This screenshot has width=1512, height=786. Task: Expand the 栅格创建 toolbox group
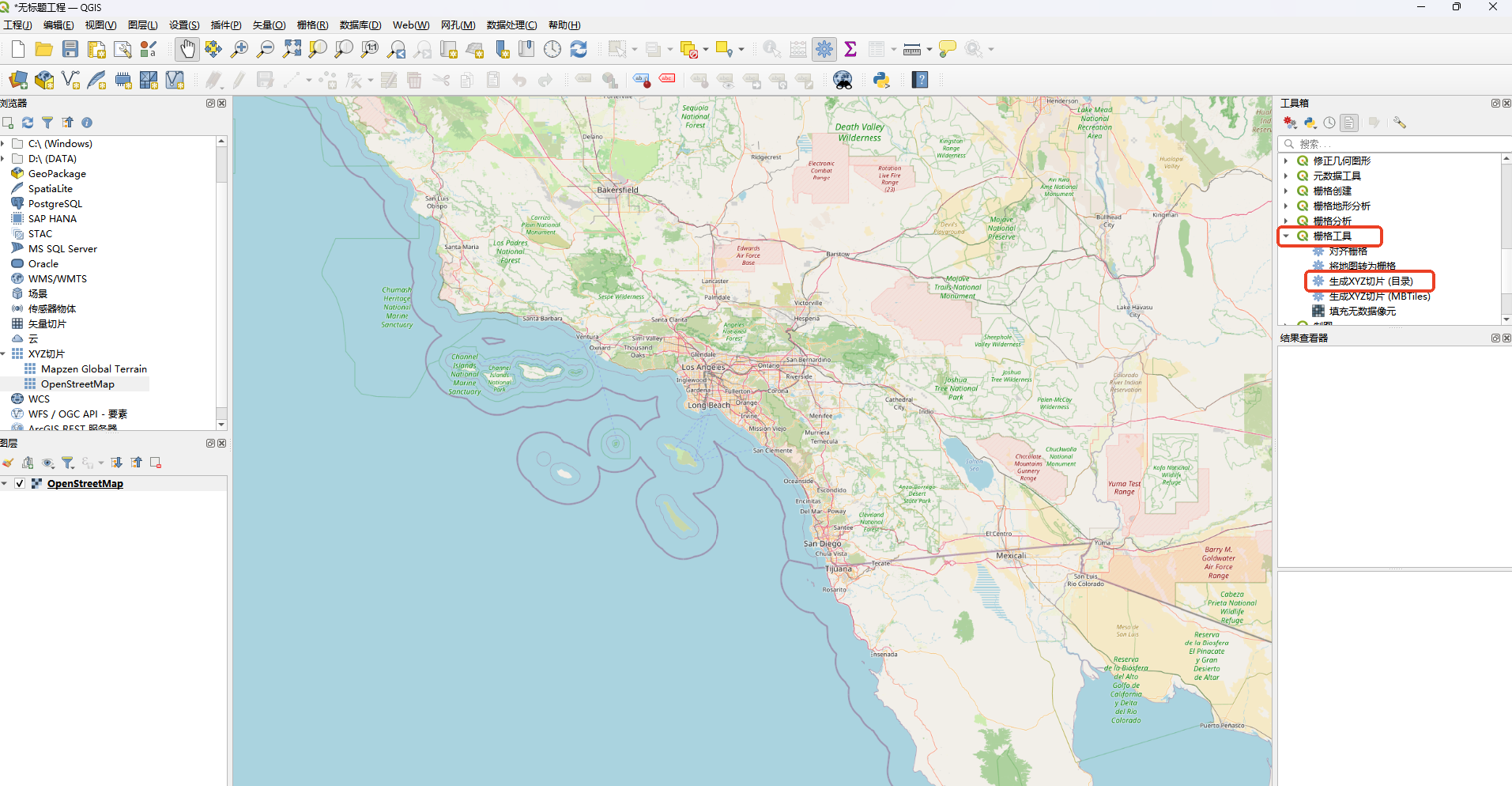coord(1286,191)
